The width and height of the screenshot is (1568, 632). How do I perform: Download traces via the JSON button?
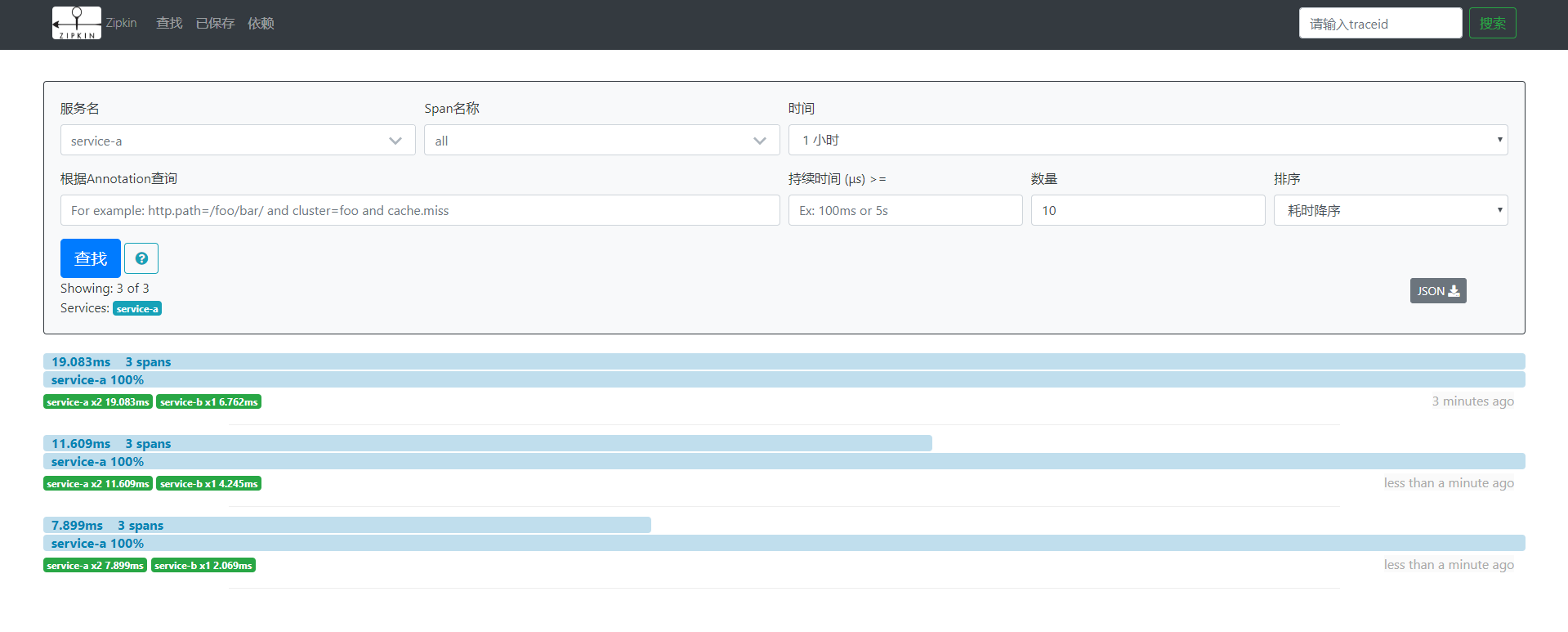click(1438, 291)
